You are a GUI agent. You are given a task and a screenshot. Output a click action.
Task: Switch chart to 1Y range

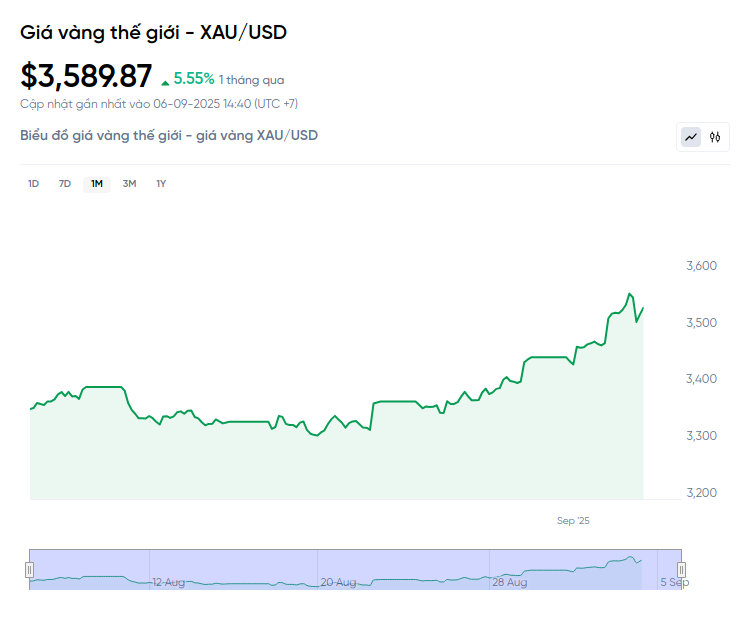coord(161,183)
